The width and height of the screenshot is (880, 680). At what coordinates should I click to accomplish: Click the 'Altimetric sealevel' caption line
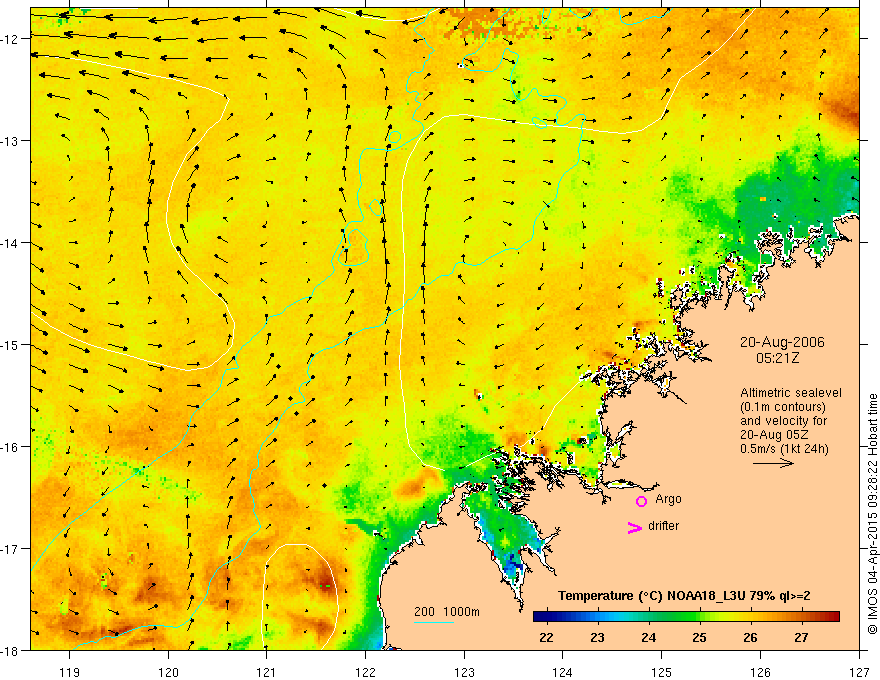(x=791, y=393)
